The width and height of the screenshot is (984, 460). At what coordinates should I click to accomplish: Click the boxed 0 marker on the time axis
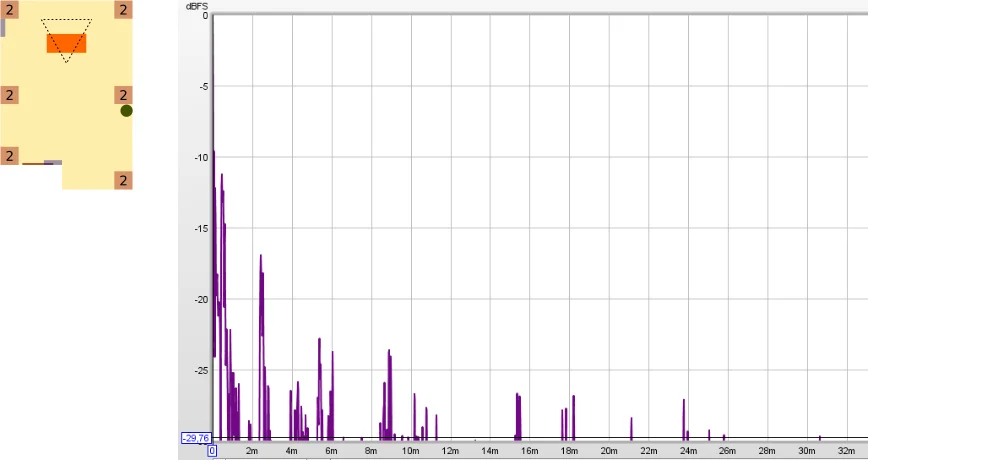212,451
